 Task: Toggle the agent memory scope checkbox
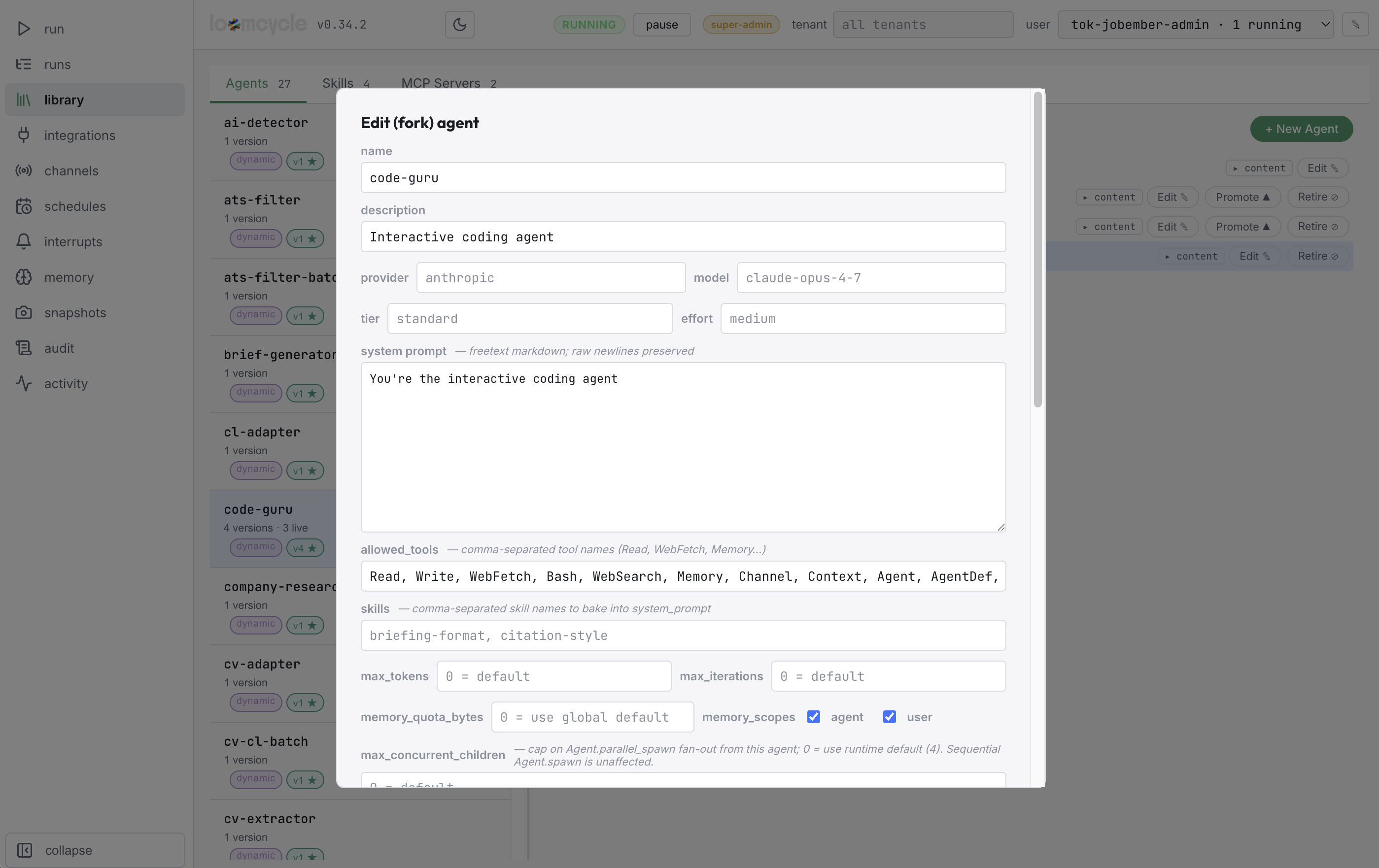click(x=813, y=717)
